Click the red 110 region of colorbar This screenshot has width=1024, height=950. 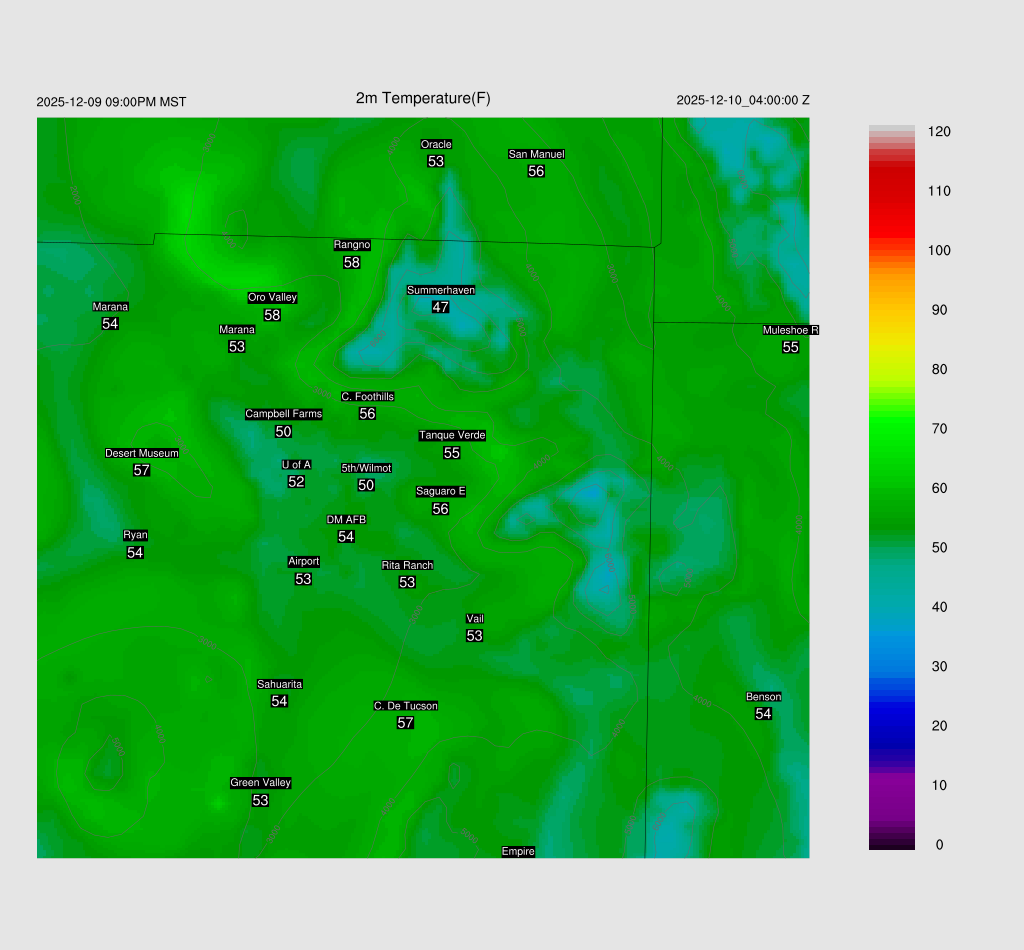pos(892,191)
